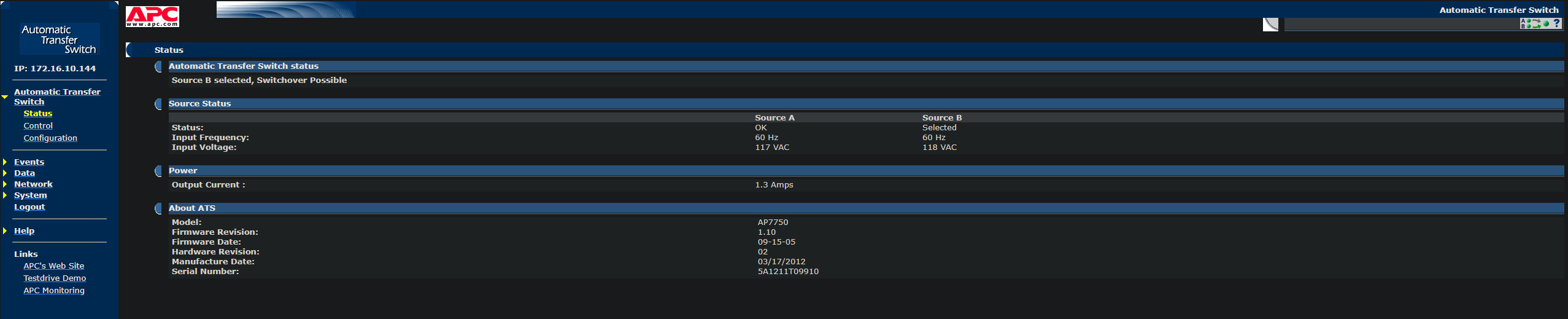Viewport: 1568px width, 319px height.
Task: Click the A/B source status indicator icon
Action: click(x=1535, y=23)
